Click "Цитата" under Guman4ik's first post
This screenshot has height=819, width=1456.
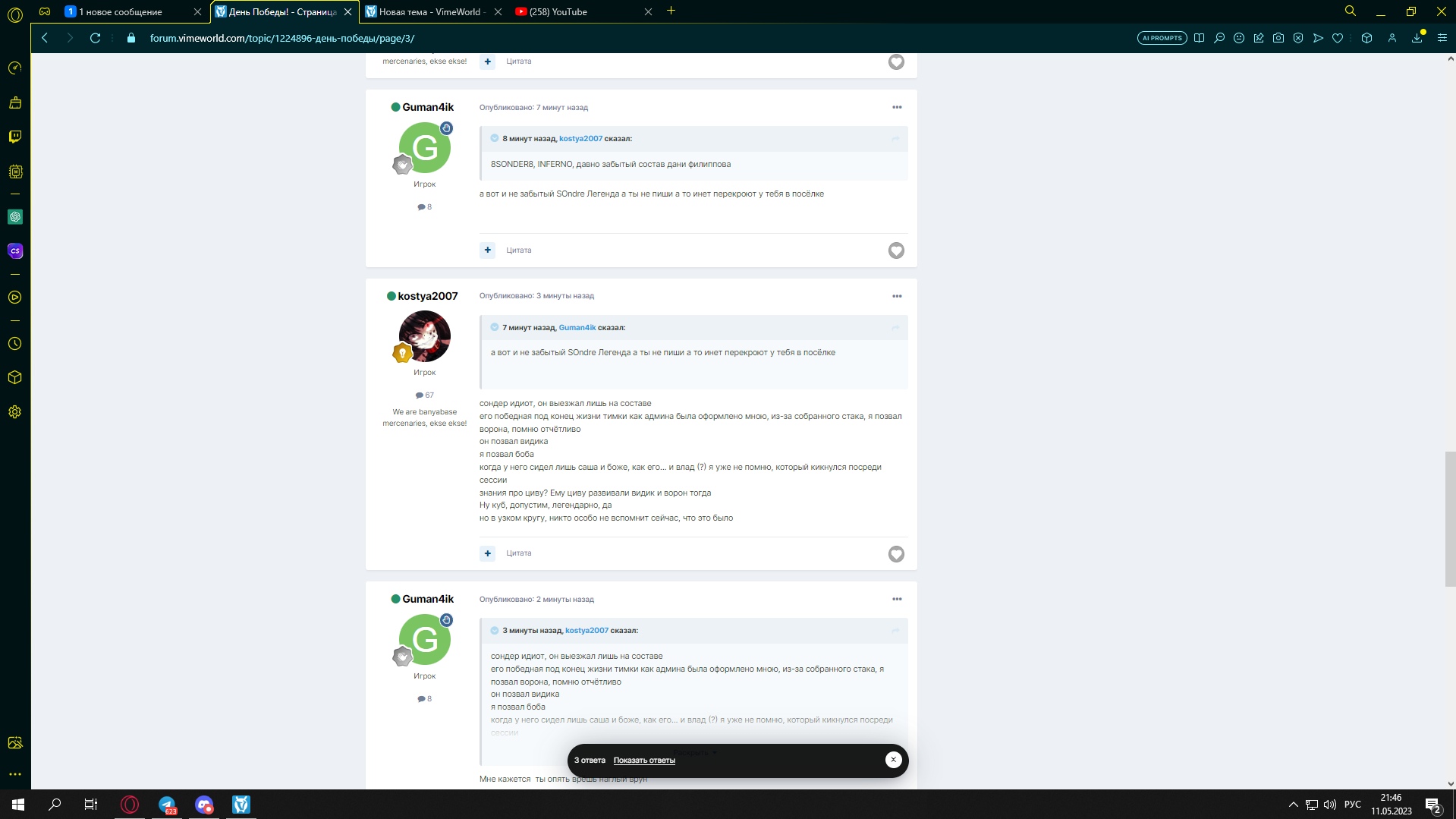click(x=519, y=250)
